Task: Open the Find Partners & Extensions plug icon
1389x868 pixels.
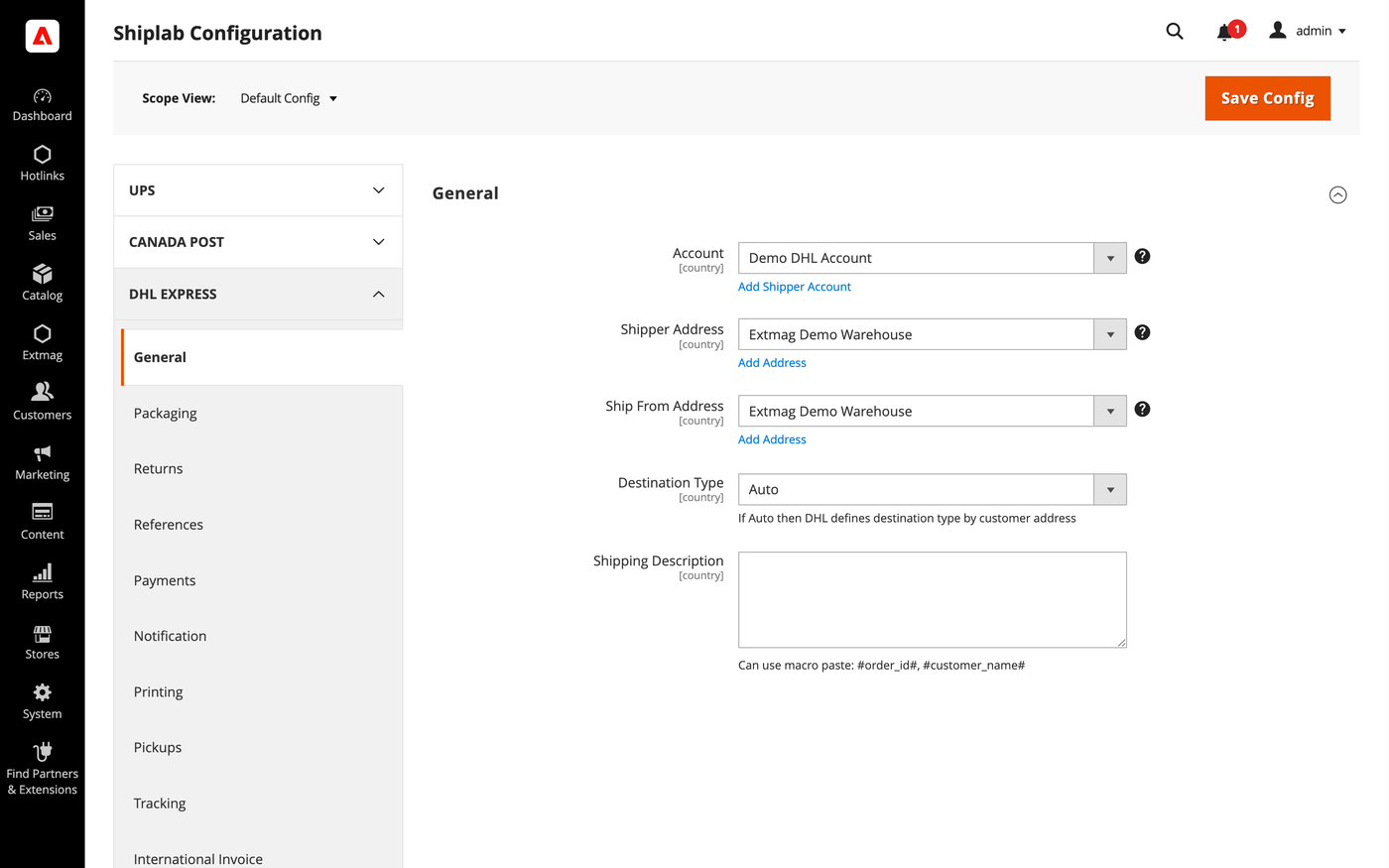Action: (42, 752)
